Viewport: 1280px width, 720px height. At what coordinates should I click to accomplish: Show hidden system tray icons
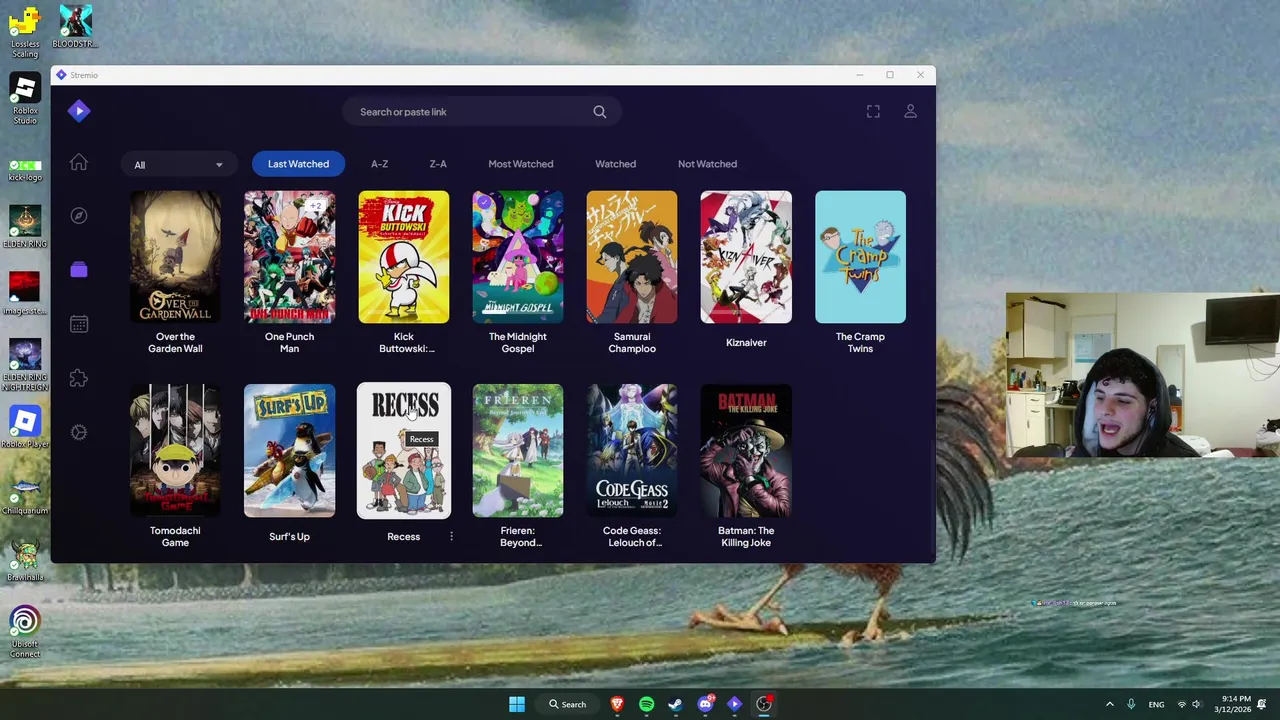point(1109,704)
